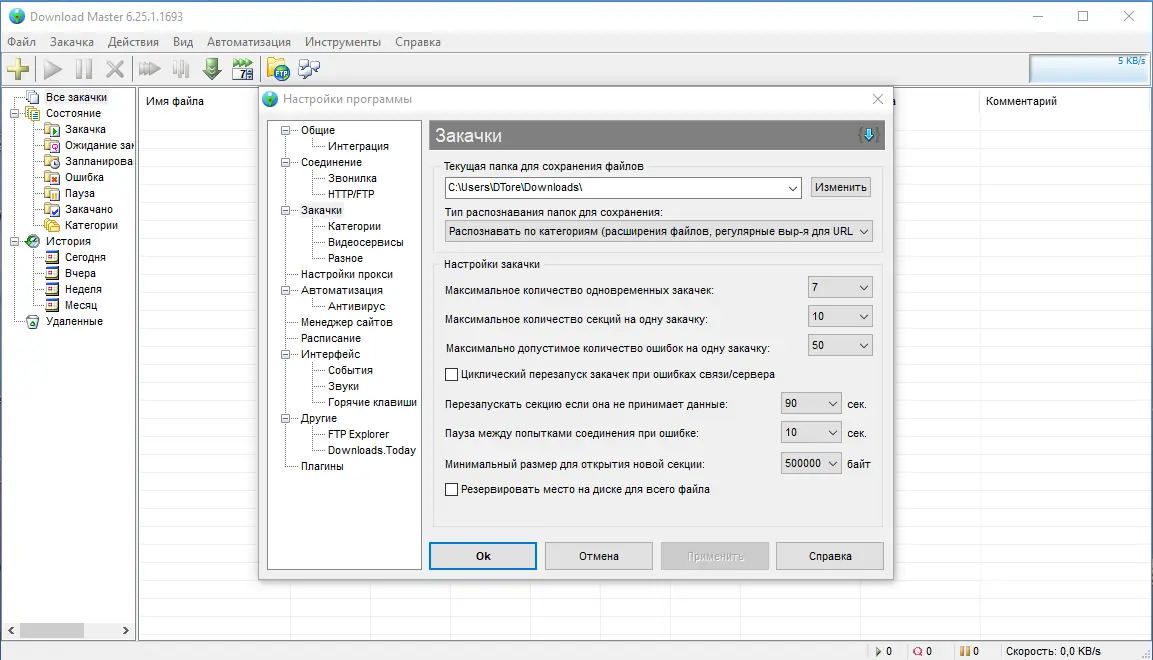Image resolution: width=1153 pixels, height=660 pixels.
Task: Collapse the Другие node in settings tree
Action: 285,418
